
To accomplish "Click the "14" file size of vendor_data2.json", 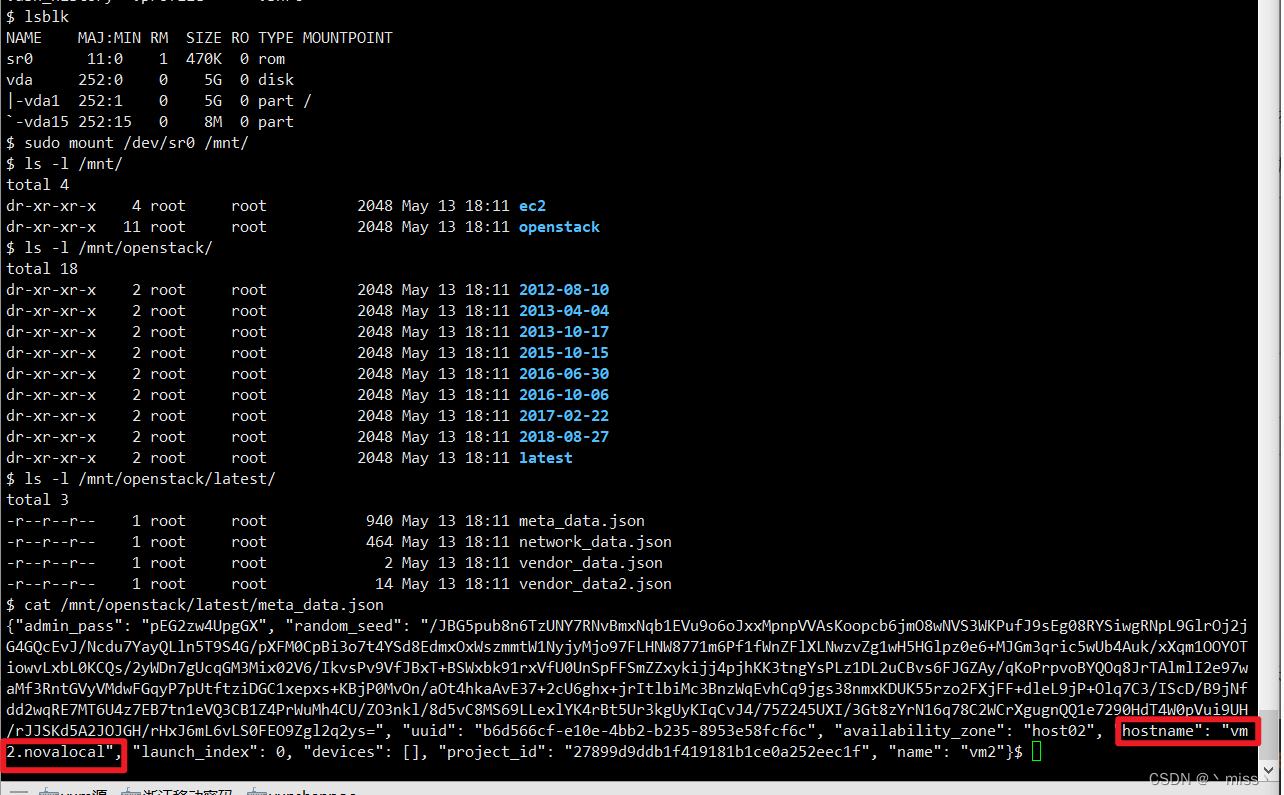I will (x=384, y=584).
